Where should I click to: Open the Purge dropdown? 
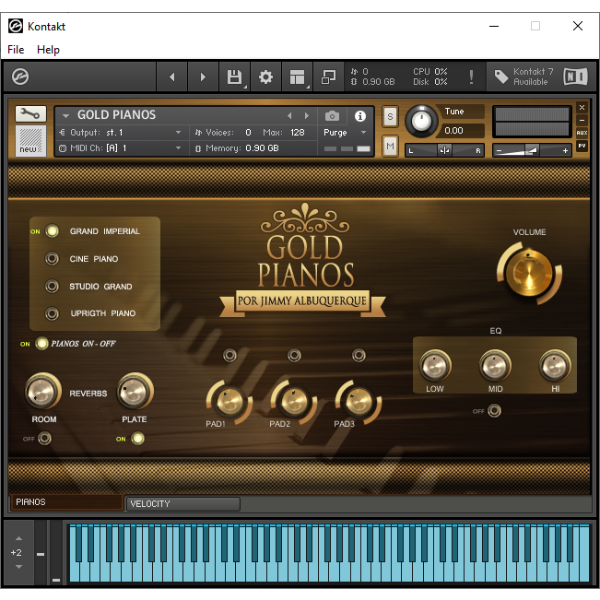(345, 132)
